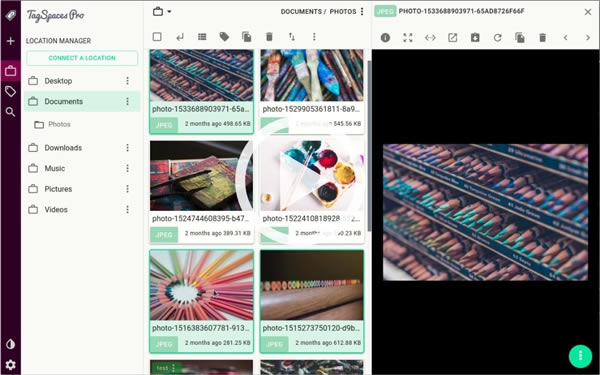The image size is (600, 375).
Task: Toggle the select all files checkbox
Action: coord(157,37)
